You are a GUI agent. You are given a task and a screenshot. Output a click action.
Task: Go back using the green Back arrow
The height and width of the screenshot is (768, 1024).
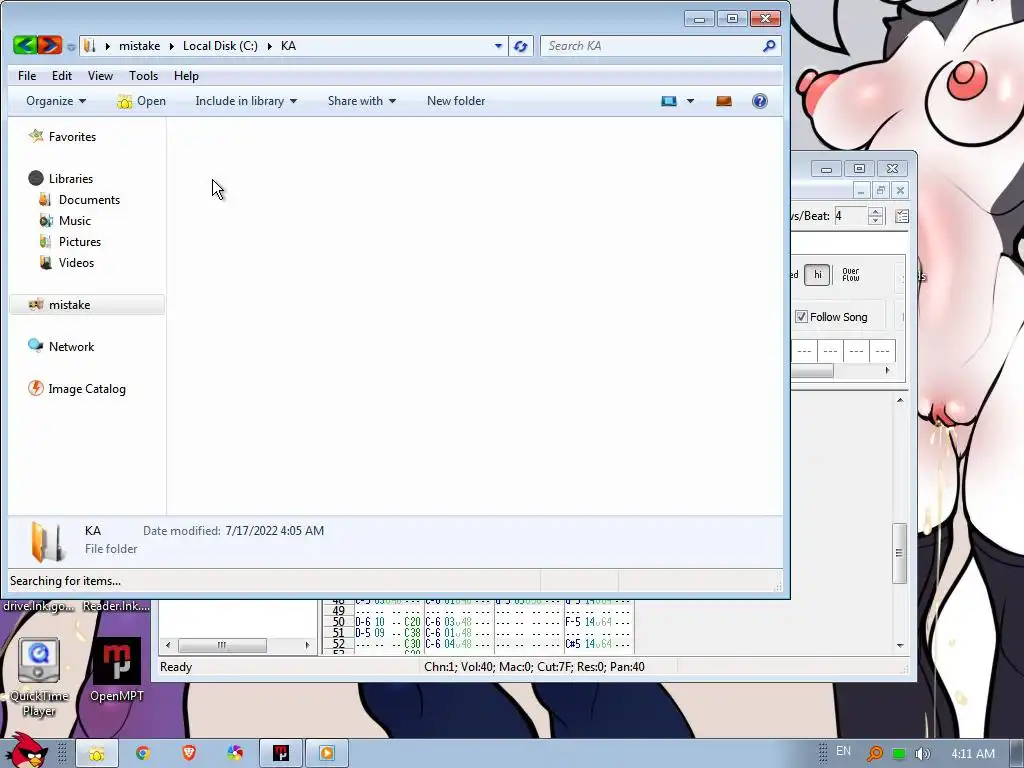click(x=25, y=45)
